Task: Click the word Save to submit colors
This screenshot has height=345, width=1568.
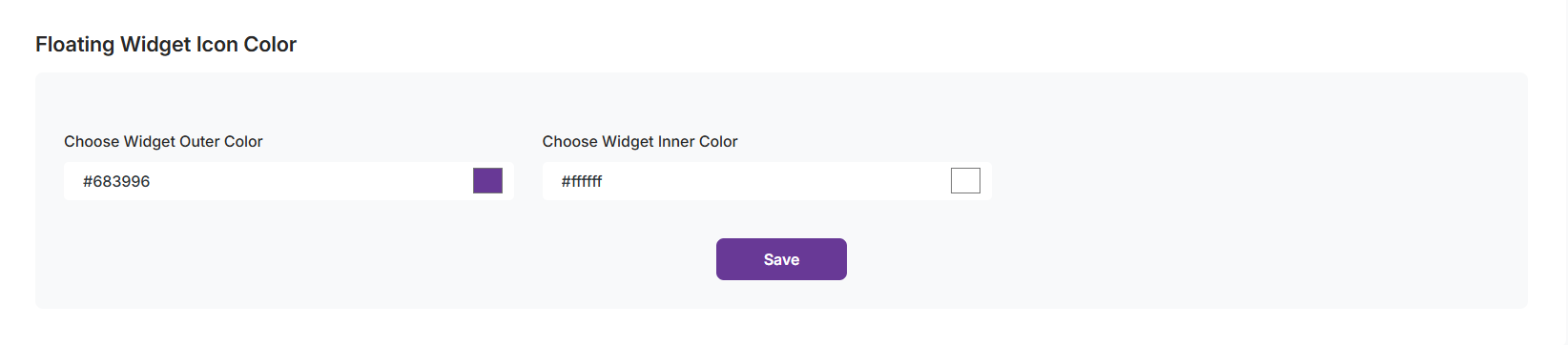Action: tap(781, 259)
